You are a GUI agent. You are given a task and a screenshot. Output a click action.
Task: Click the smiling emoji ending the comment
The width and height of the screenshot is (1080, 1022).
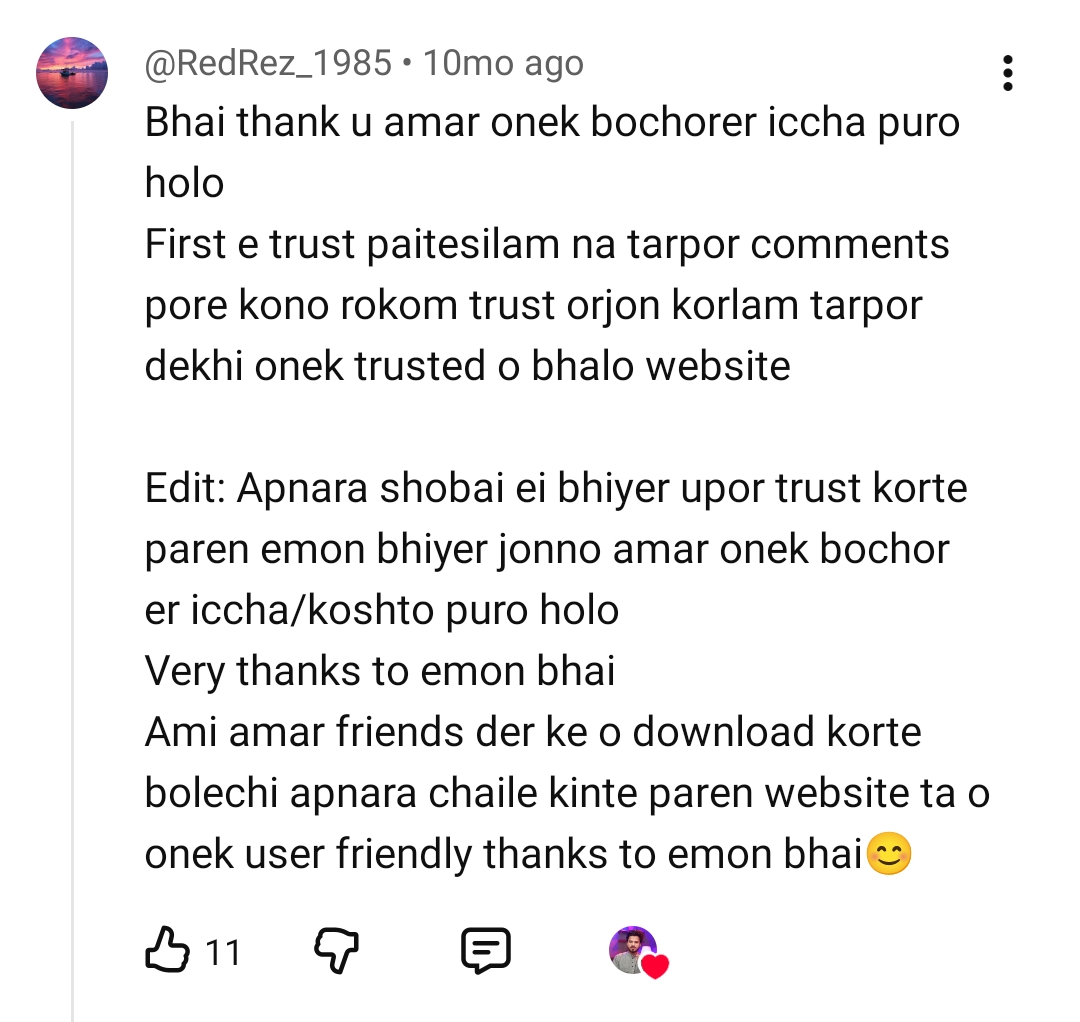point(889,854)
